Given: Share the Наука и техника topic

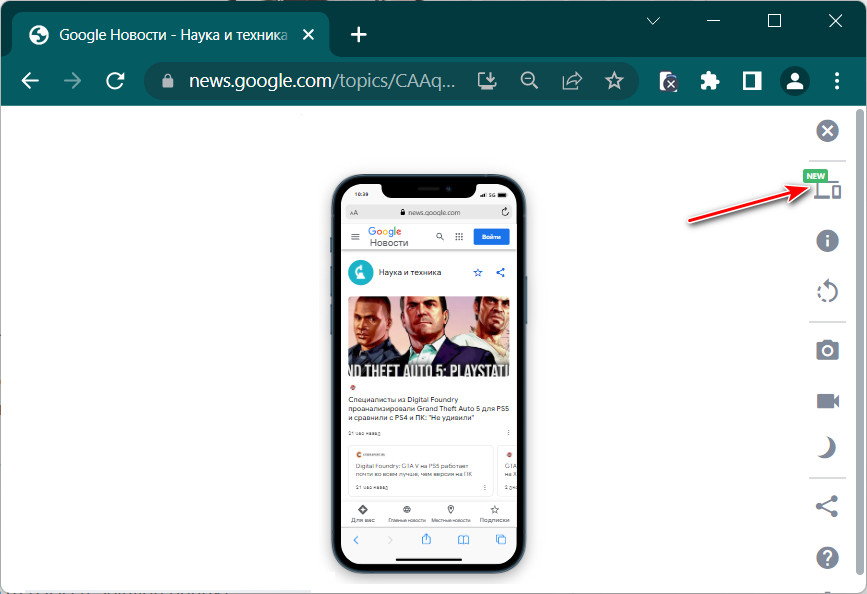Looking at the screenshot, I should (x=500, y=273).
